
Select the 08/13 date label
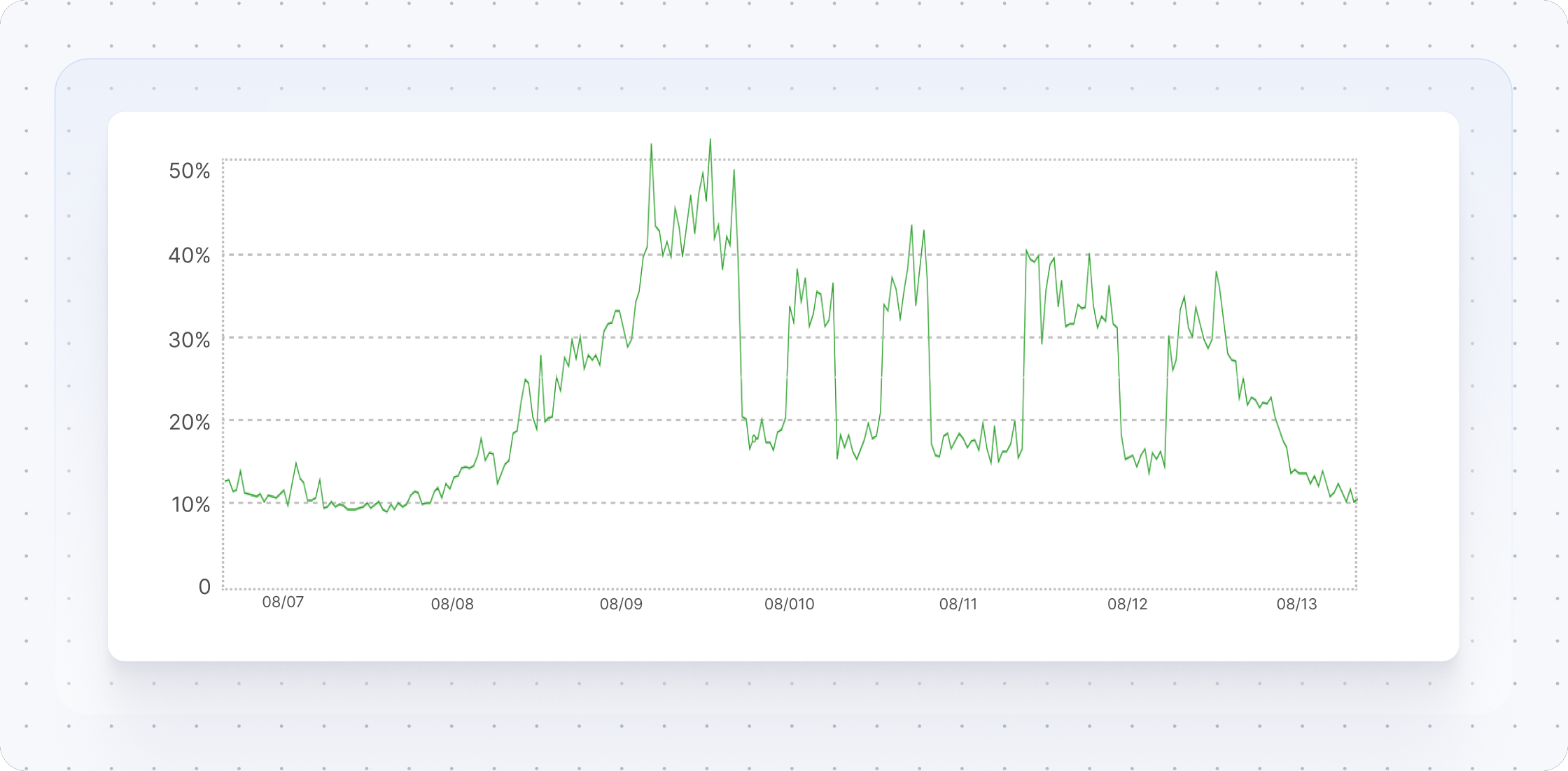click(x=1296, y=604)
